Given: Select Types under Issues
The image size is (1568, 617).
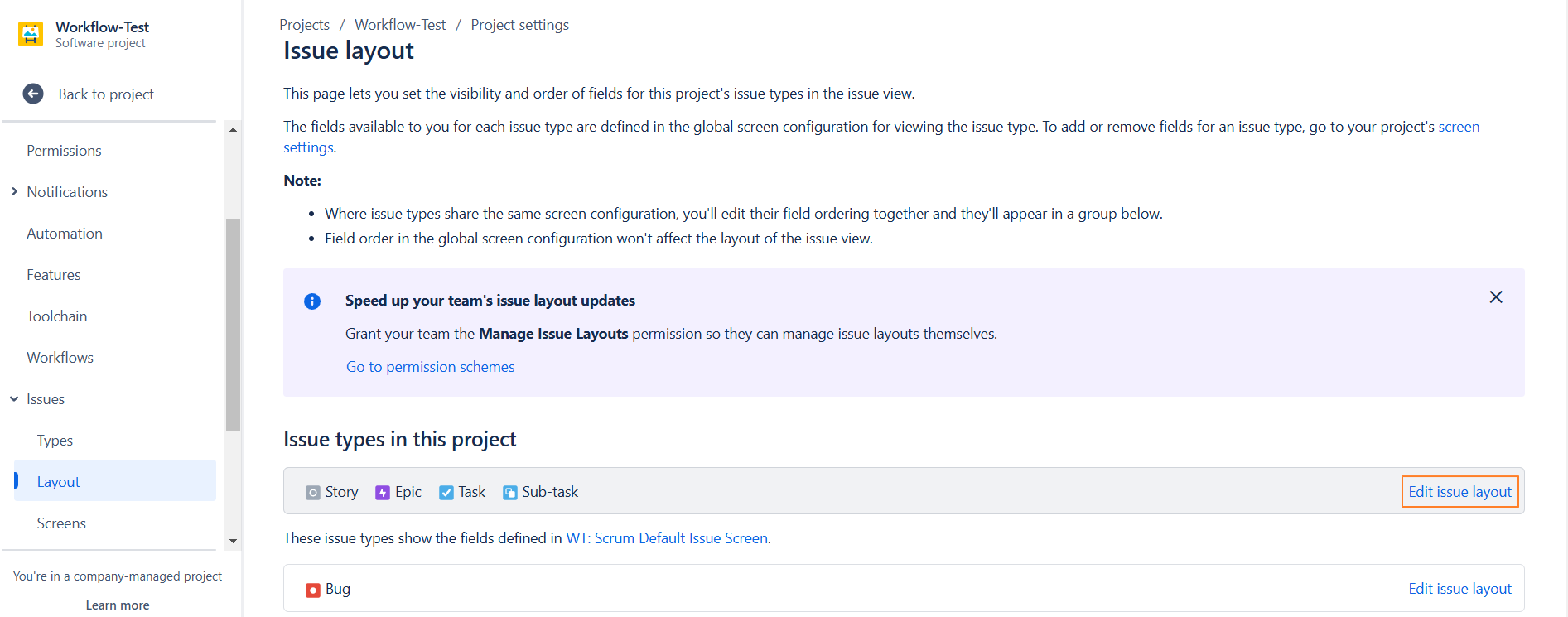Looking at the screenshot, I should click(55, 441).
